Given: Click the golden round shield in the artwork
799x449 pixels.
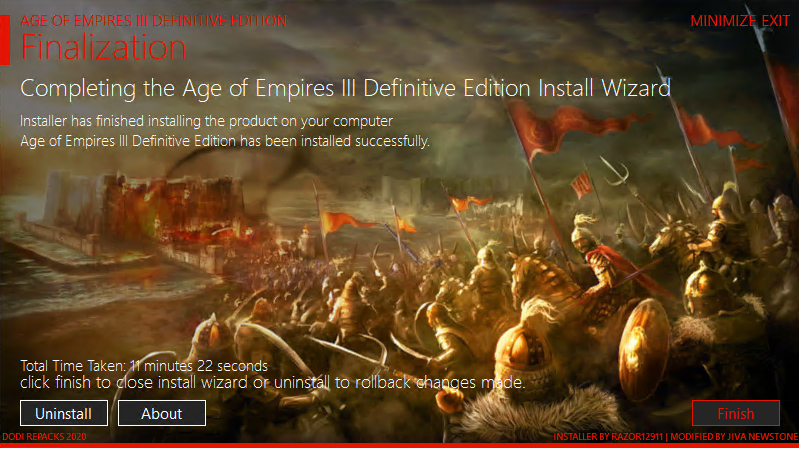Looking at the screenshot, I should pos(643,349).
